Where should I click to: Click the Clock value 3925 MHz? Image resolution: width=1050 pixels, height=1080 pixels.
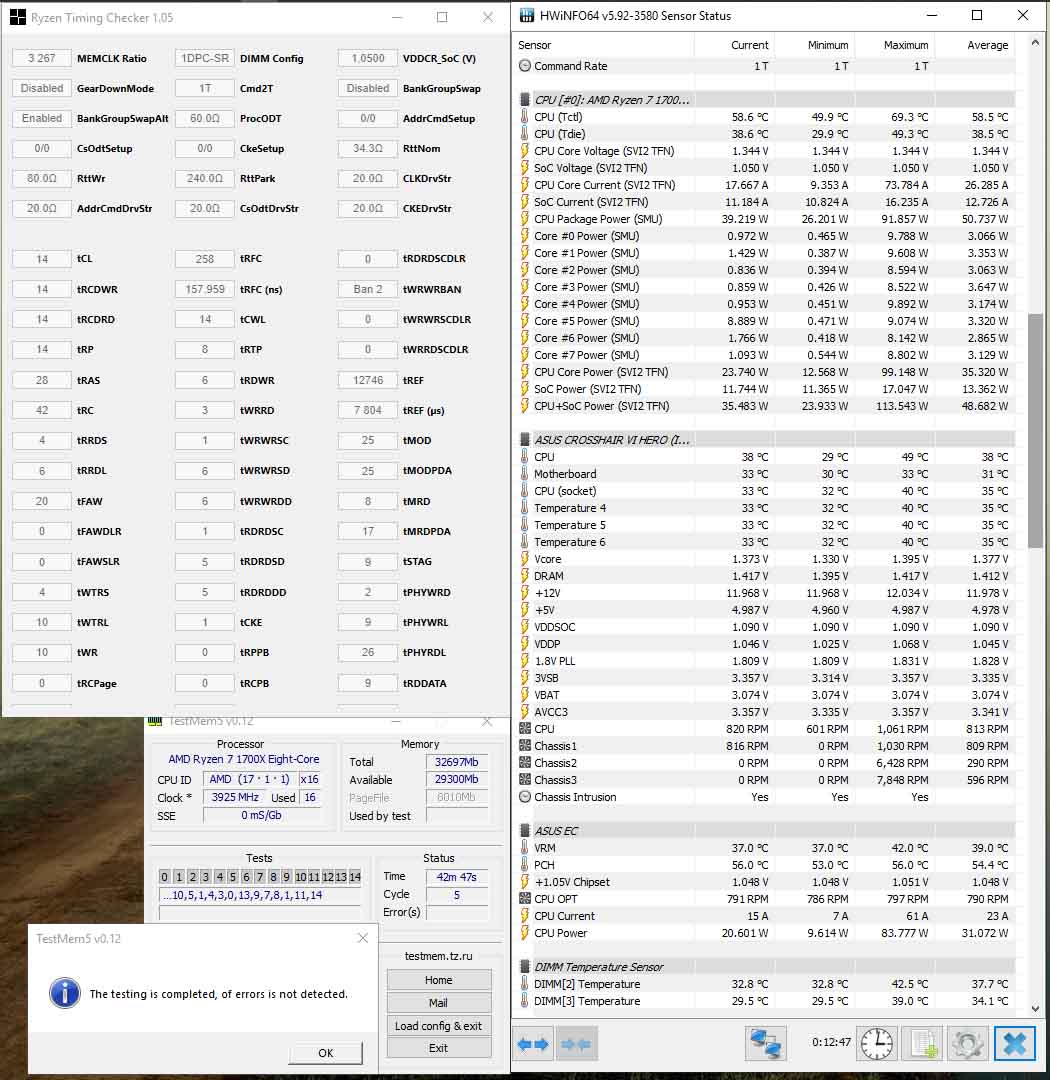(235, 797)
